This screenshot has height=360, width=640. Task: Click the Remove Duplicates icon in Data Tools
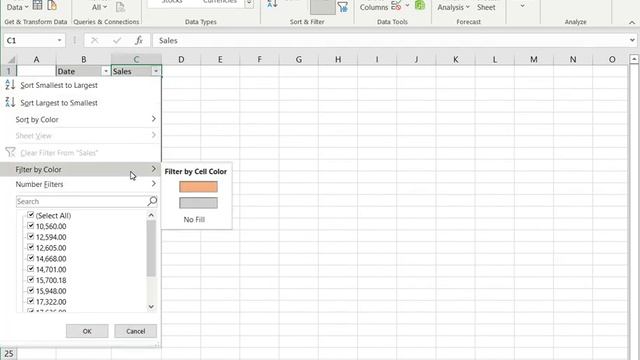396,6
